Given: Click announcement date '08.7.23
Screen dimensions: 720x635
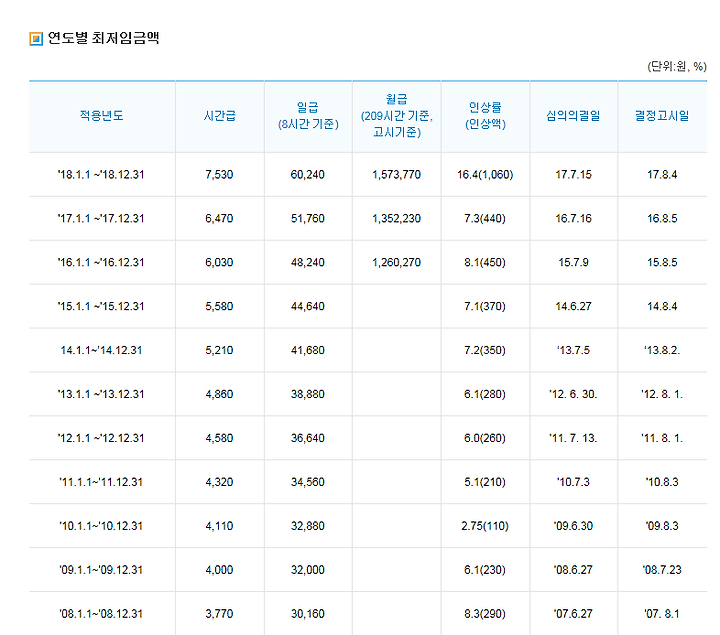Looking at the screenshot, I should click(x=662, y=570).
